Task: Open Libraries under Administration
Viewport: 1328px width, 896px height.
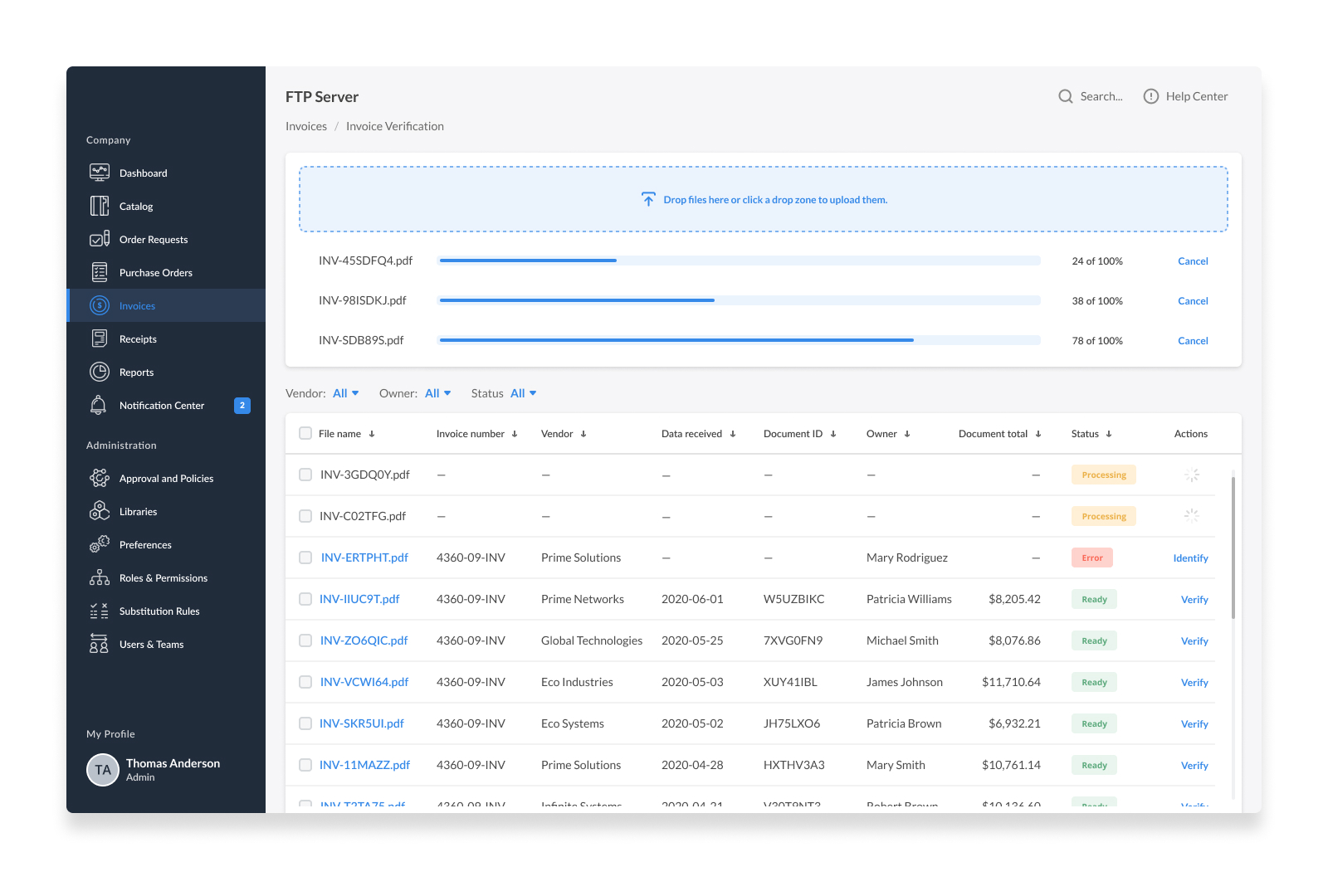Action: [x=166, y=511]
